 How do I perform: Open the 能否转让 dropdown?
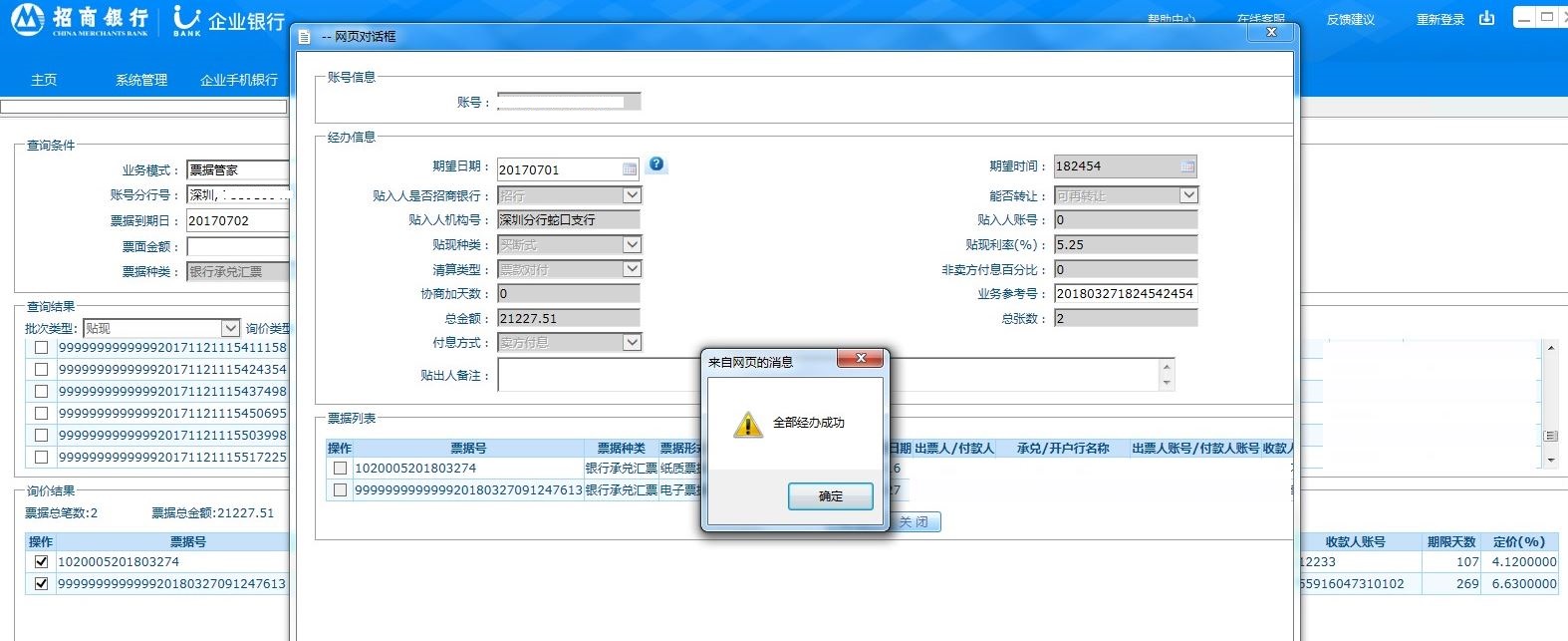pyautogui.click(x=1188, y=195)
